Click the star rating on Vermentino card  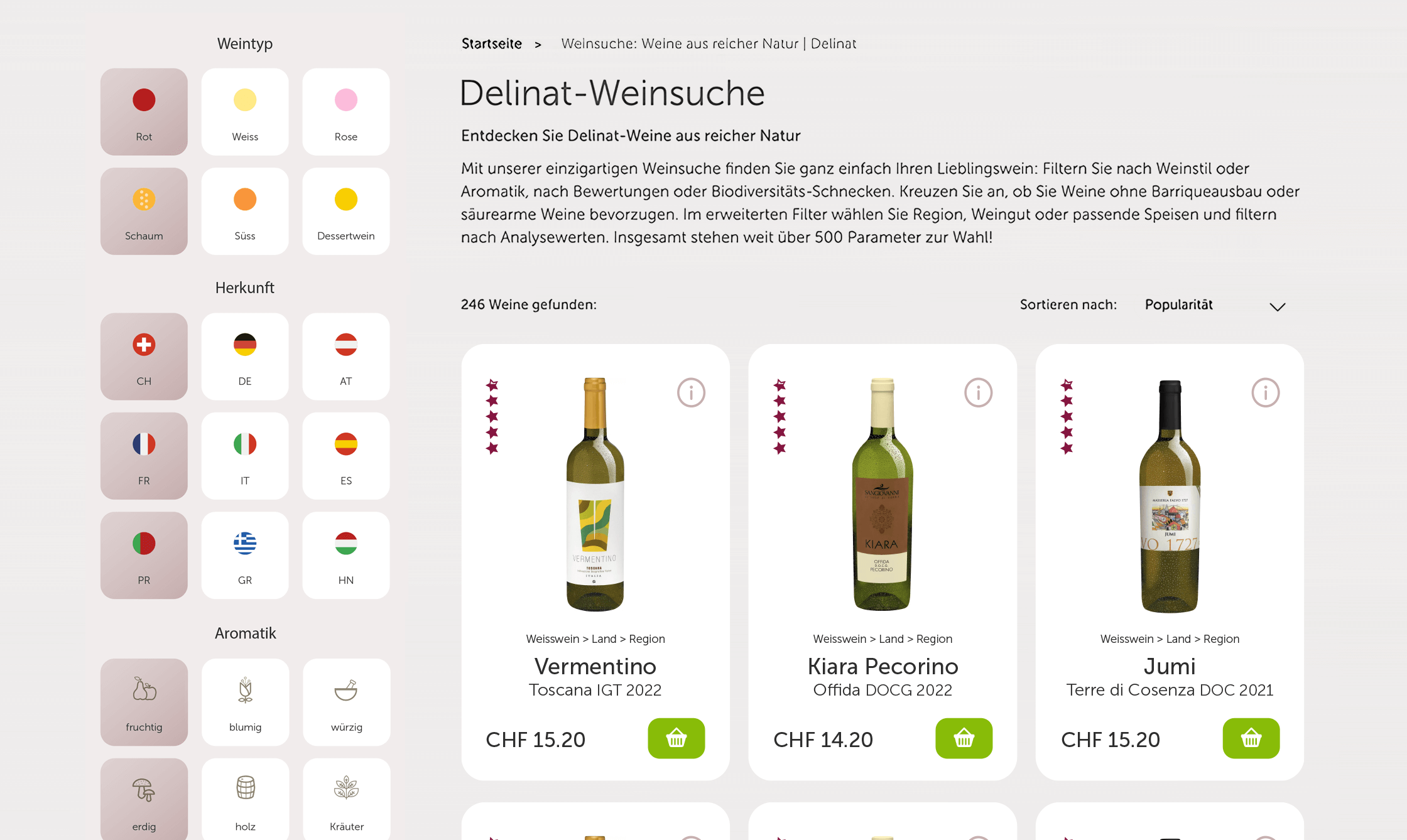(492, 416)
